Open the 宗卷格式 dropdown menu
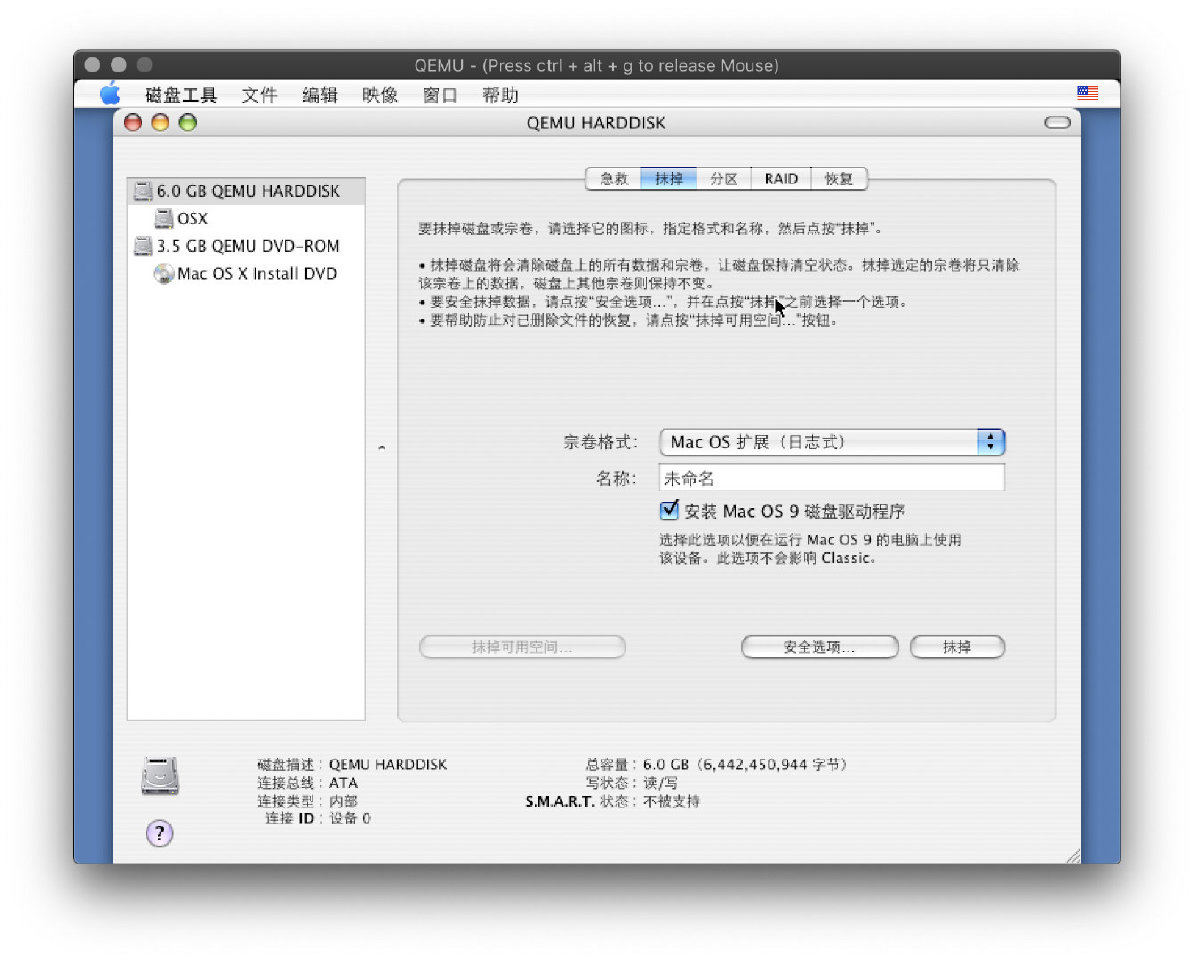Image resolution: width=1193 pixels, height=960 pixels. click(x=831, y=442)
